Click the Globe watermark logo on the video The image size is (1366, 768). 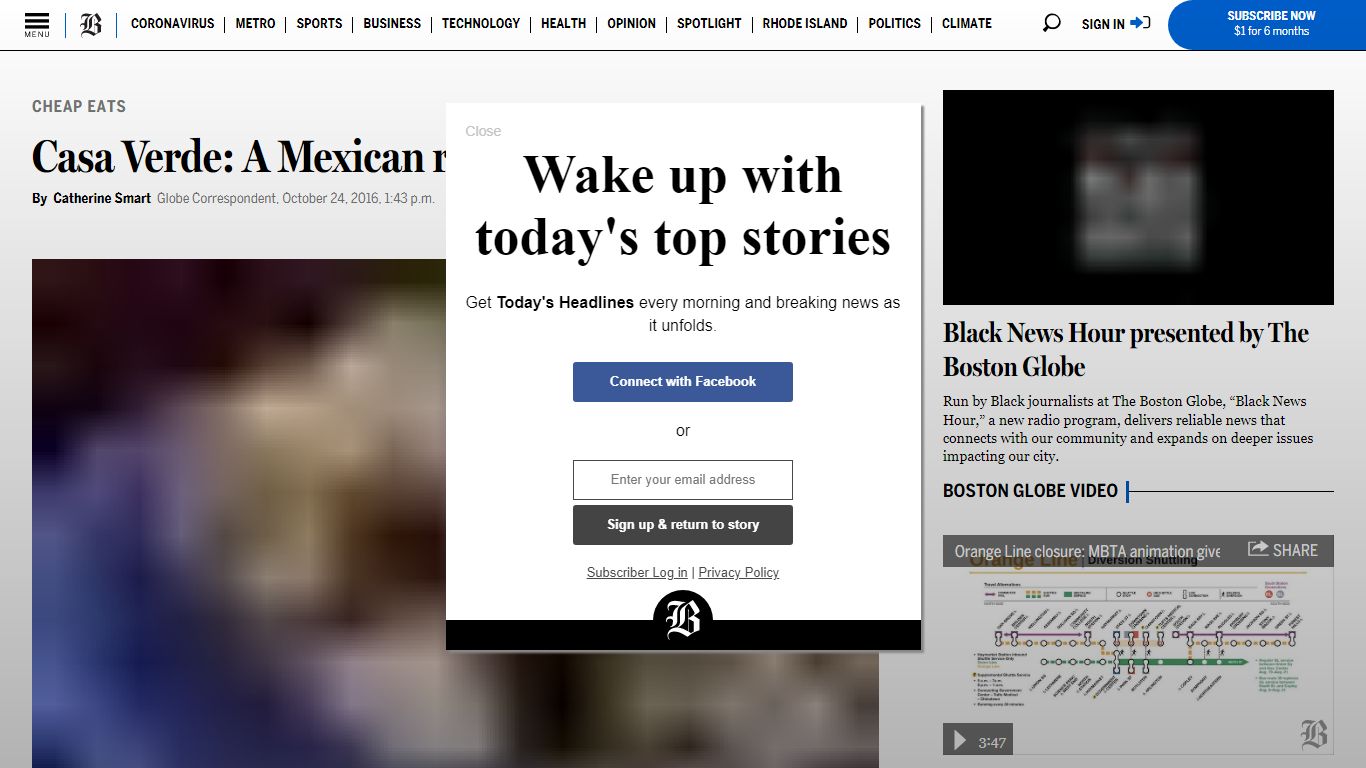pos(1314,735)
